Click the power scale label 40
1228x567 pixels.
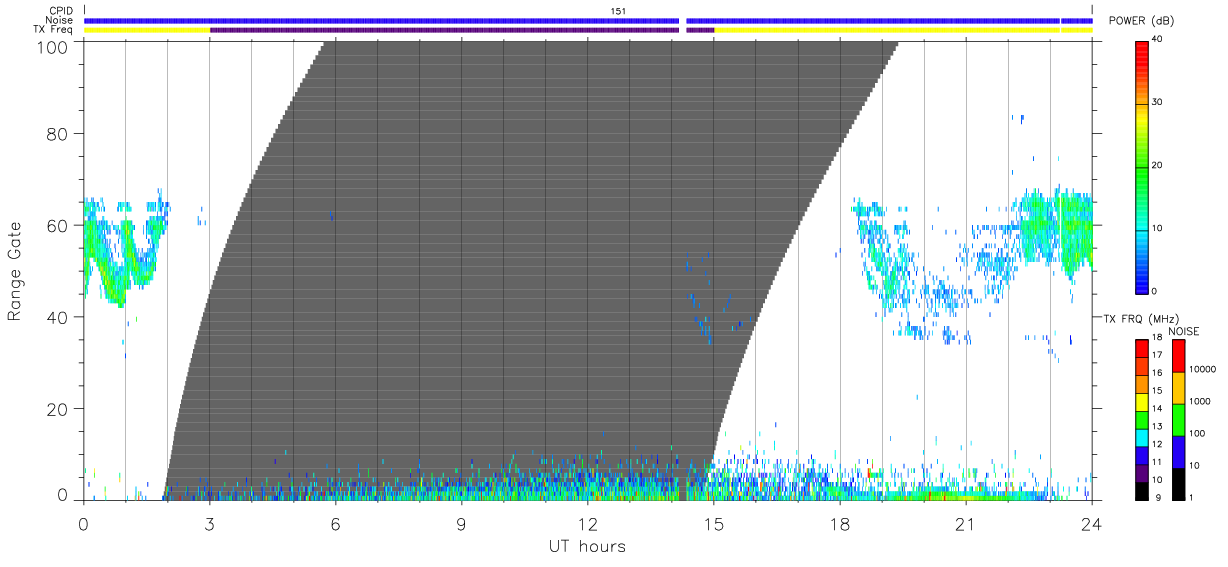coord(1157,40)
